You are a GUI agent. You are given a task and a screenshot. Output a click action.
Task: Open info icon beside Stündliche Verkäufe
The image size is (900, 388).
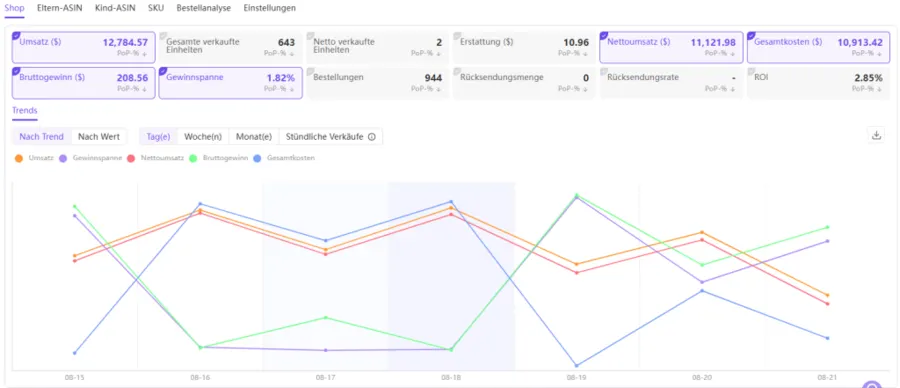pos(371,137)
